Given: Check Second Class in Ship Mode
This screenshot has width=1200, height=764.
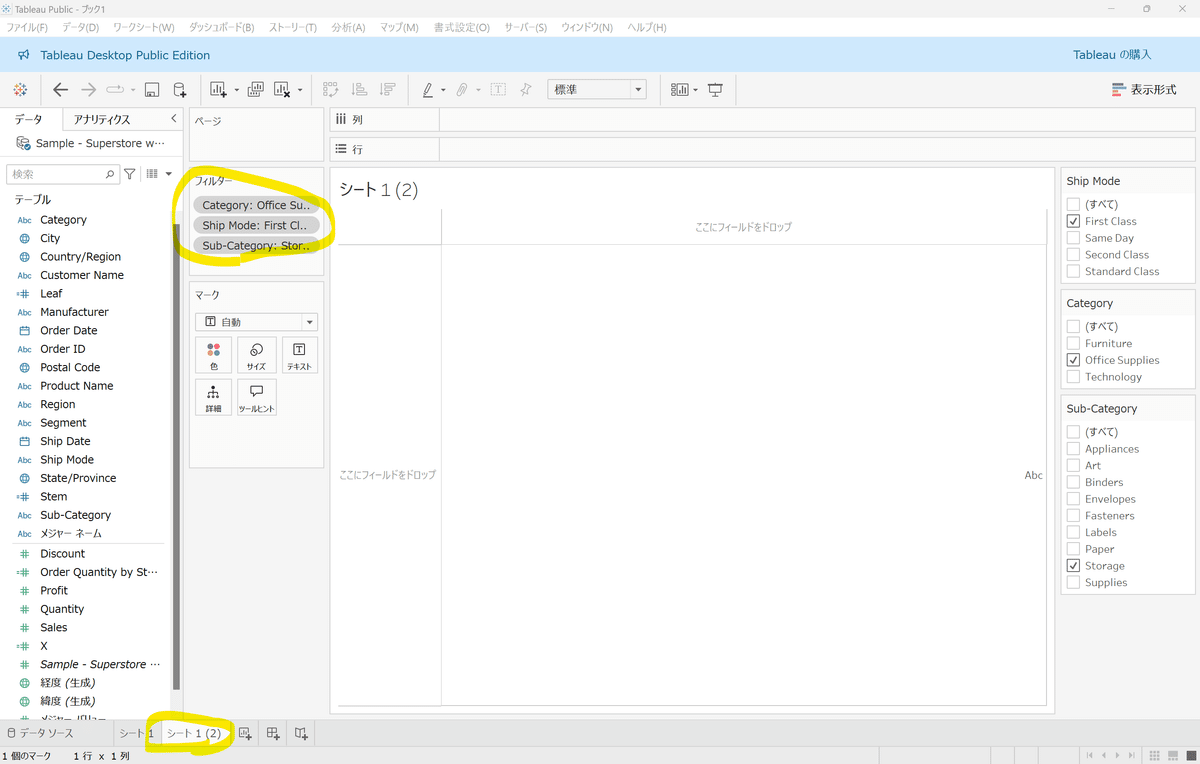Looking at the screenshot, I should coord(1073,255).
